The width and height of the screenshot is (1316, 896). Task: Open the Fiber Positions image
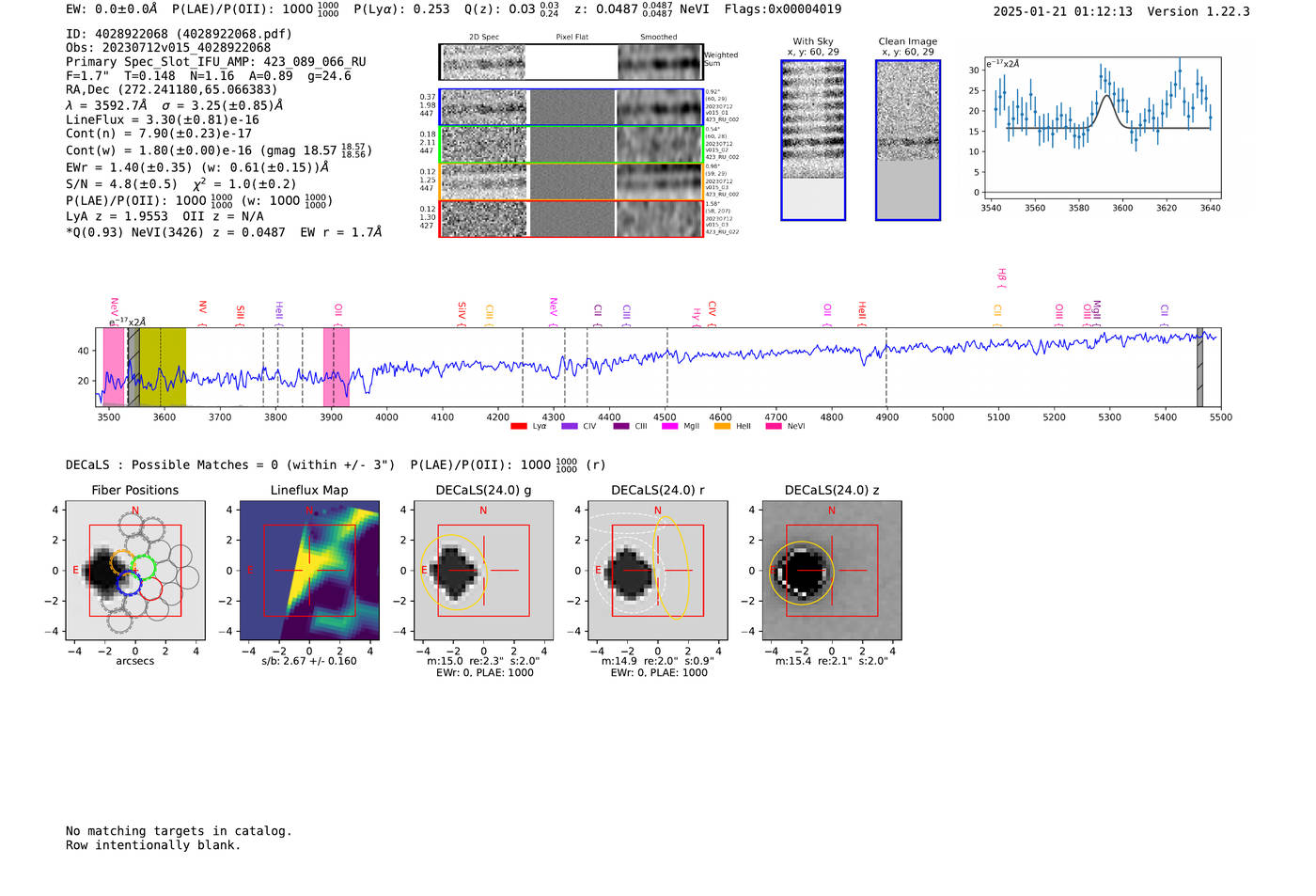135,571
